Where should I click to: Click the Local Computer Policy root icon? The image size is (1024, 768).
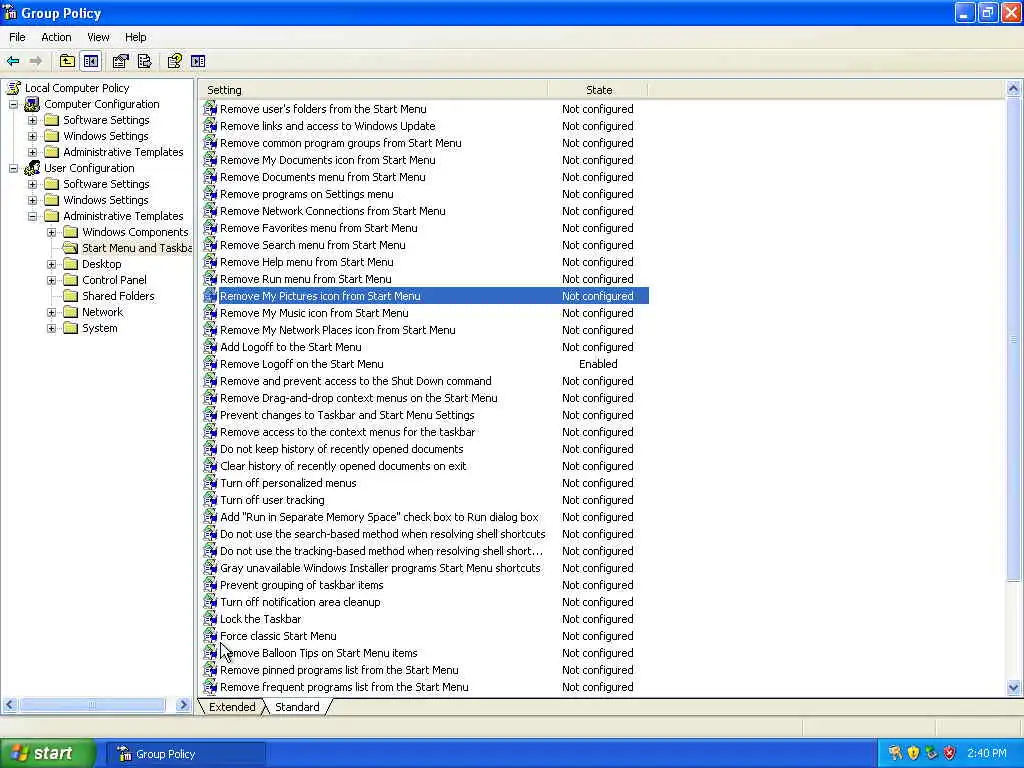[14, 88]
